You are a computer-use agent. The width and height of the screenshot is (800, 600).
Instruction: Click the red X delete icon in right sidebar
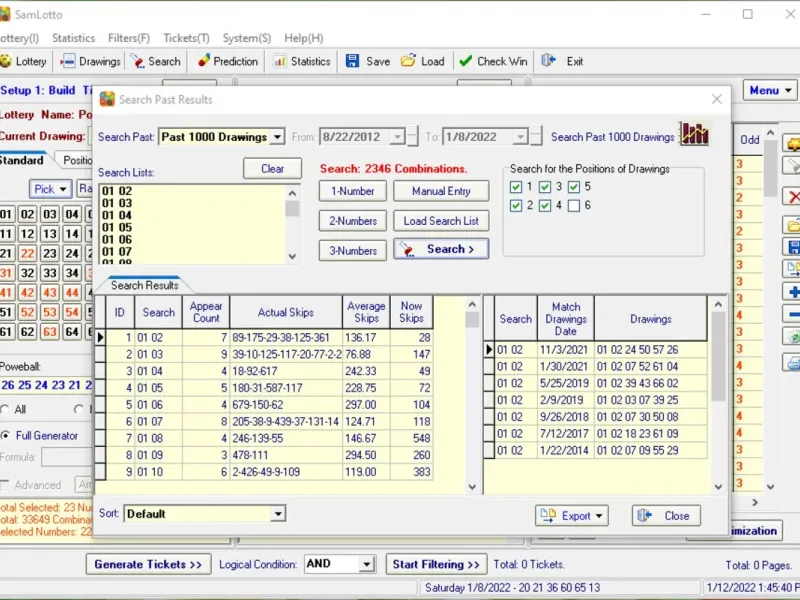794,197
